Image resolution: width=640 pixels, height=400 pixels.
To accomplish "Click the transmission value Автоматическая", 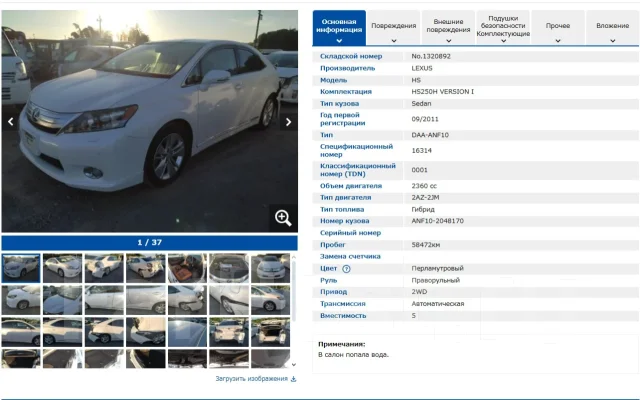I will 438,304.
